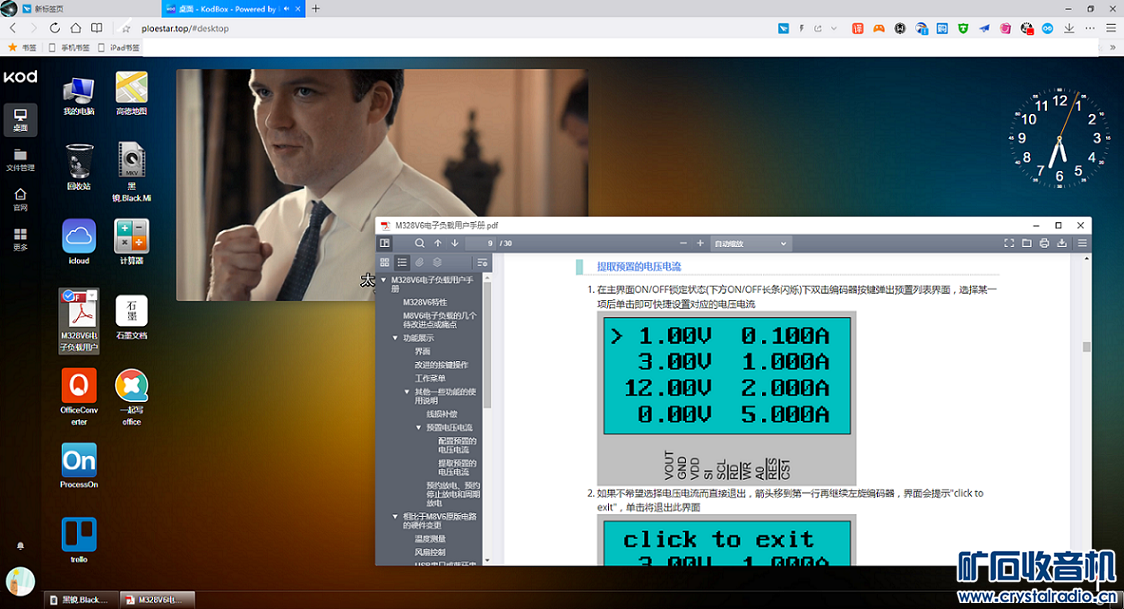Viewport: 1124px width, 609px height.
Task: Jump to 改进的按键操作 outline entry
Action: pyautogui.click(x=441, y=365)
